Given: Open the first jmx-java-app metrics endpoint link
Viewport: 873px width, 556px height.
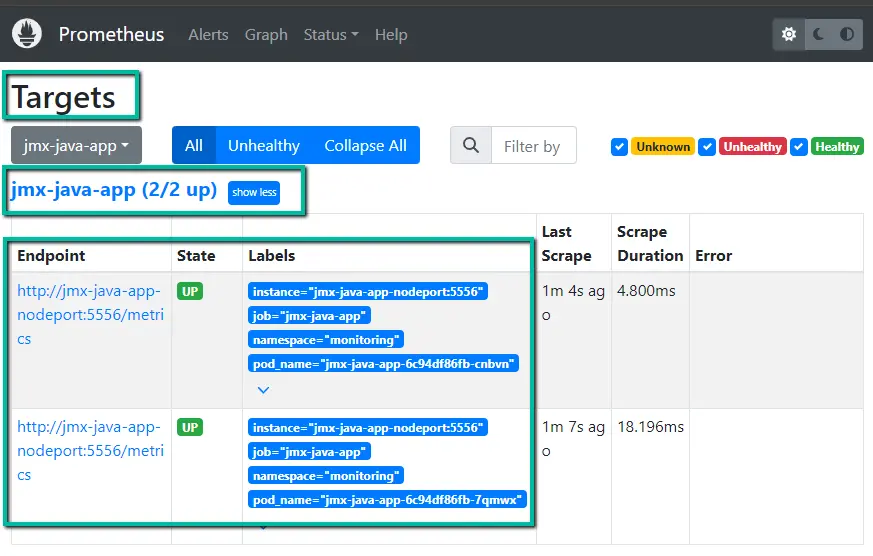Looking at the screenshot, I should 88,314.
